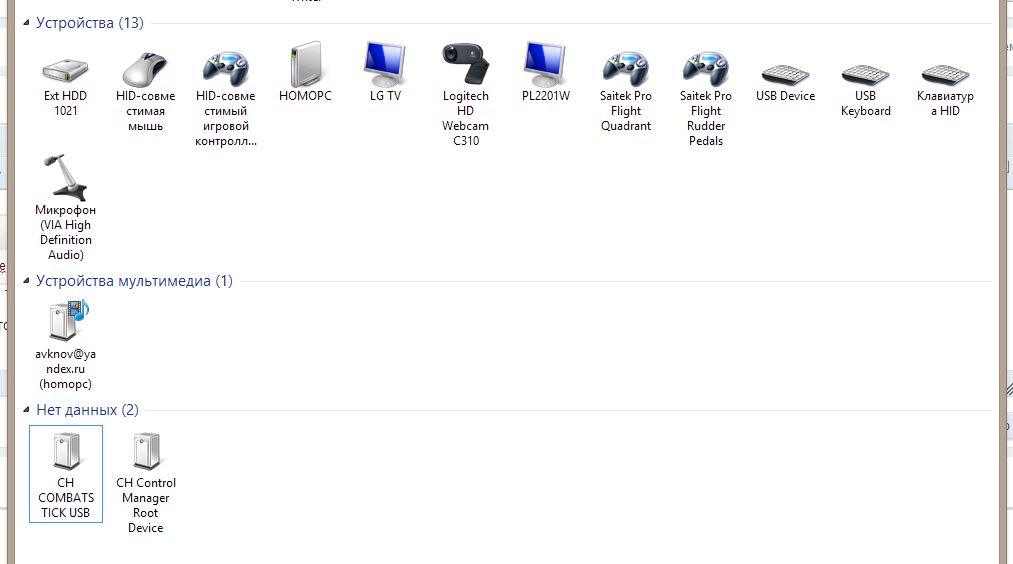Select the HOMOPC computer icon
This screenshot has width=1013, height=564.
305,65
